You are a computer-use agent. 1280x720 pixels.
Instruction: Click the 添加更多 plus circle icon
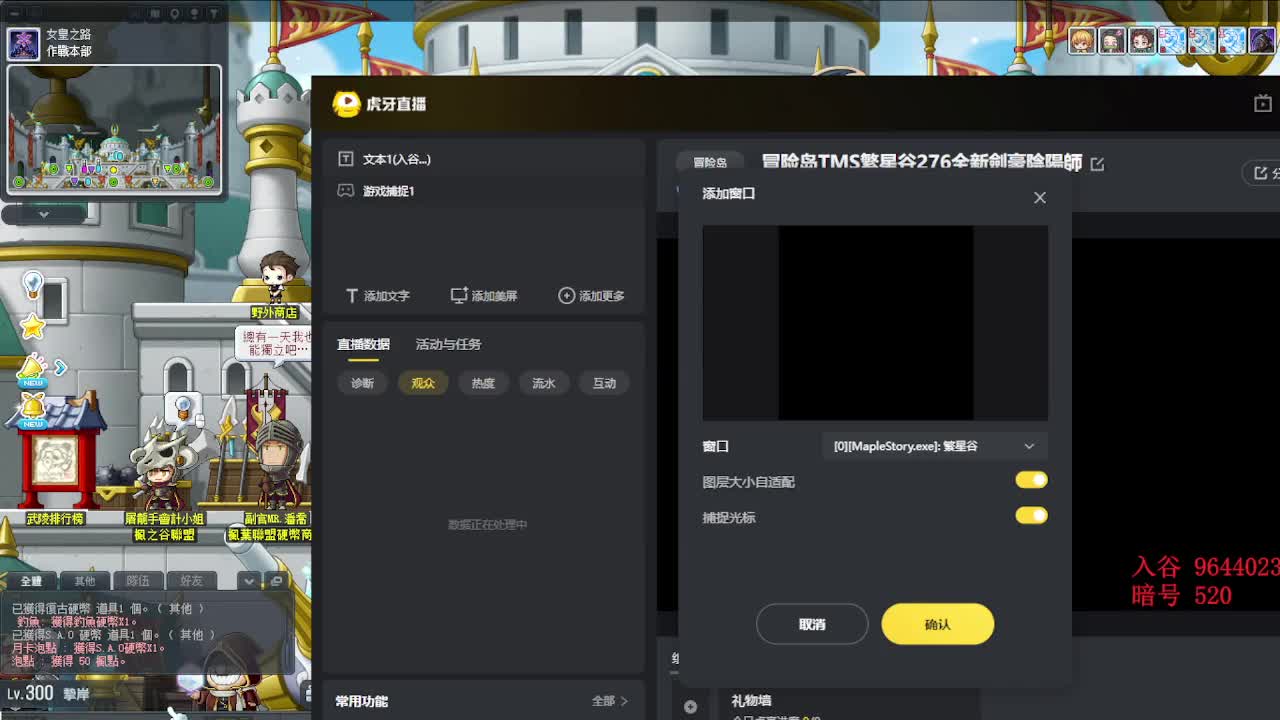tap(566, 296)
